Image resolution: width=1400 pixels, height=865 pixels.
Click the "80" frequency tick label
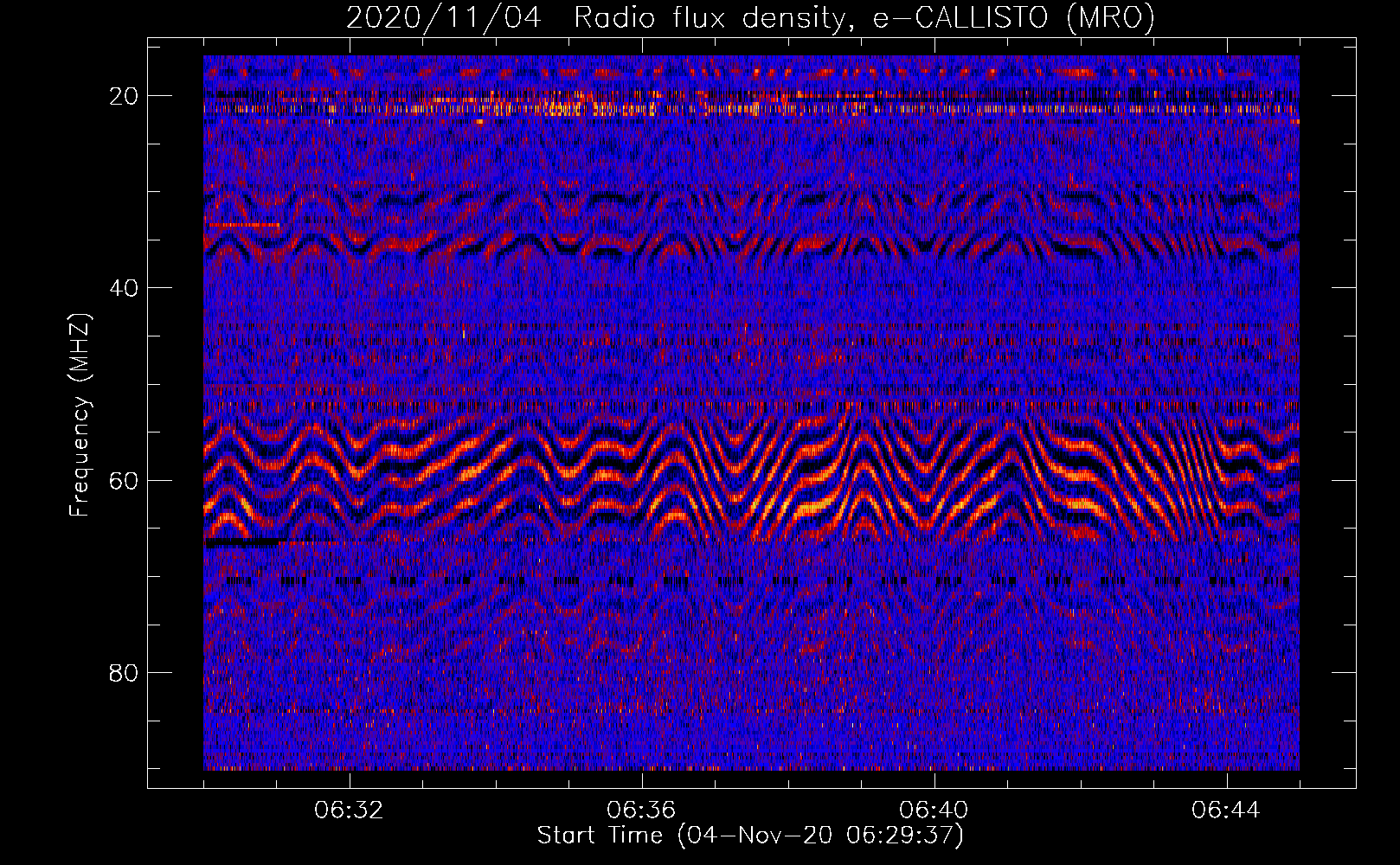tap(125, 672)
